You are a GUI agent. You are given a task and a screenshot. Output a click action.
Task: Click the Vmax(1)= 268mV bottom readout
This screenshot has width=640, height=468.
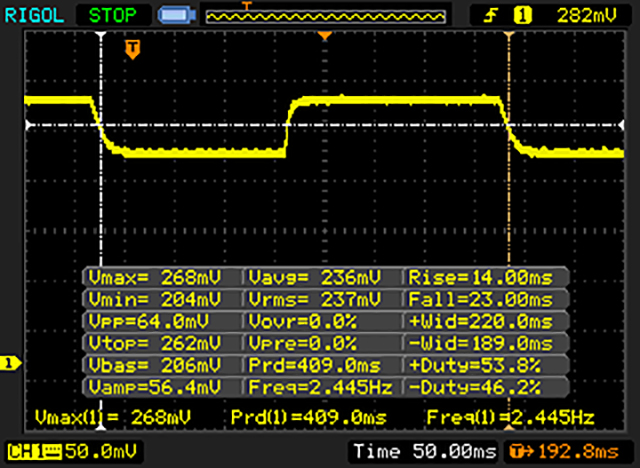click(113, 417)
